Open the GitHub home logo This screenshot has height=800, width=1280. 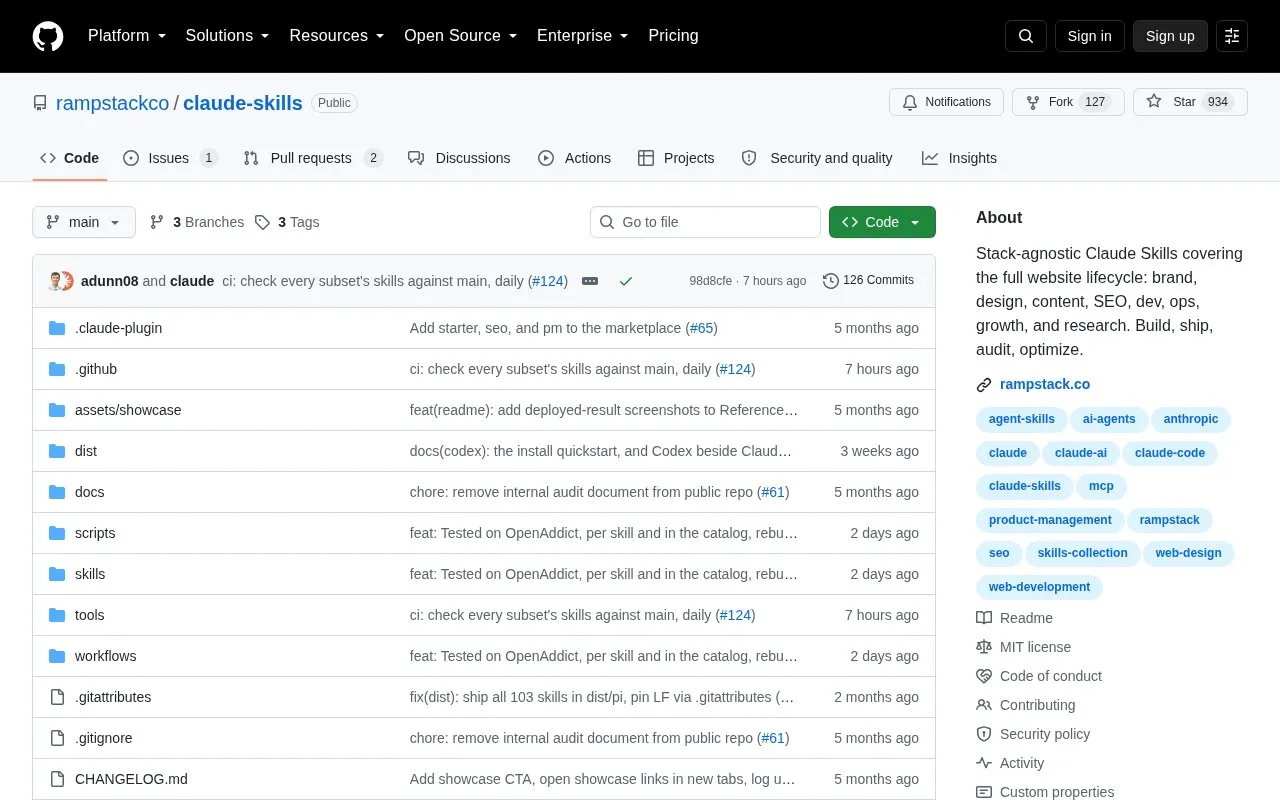pyautogui.click(x=48, y=36)
